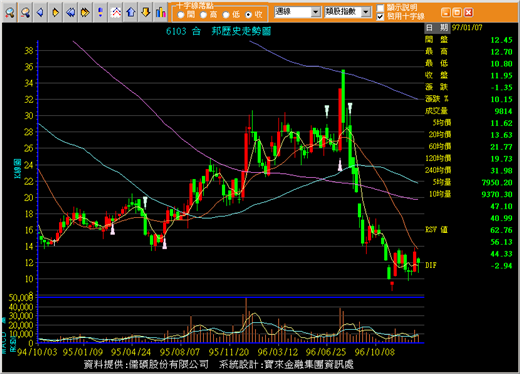Click the 96/06/25 date label on axis
This screenshot has width=520, height=374.
[x=326, y=352]
